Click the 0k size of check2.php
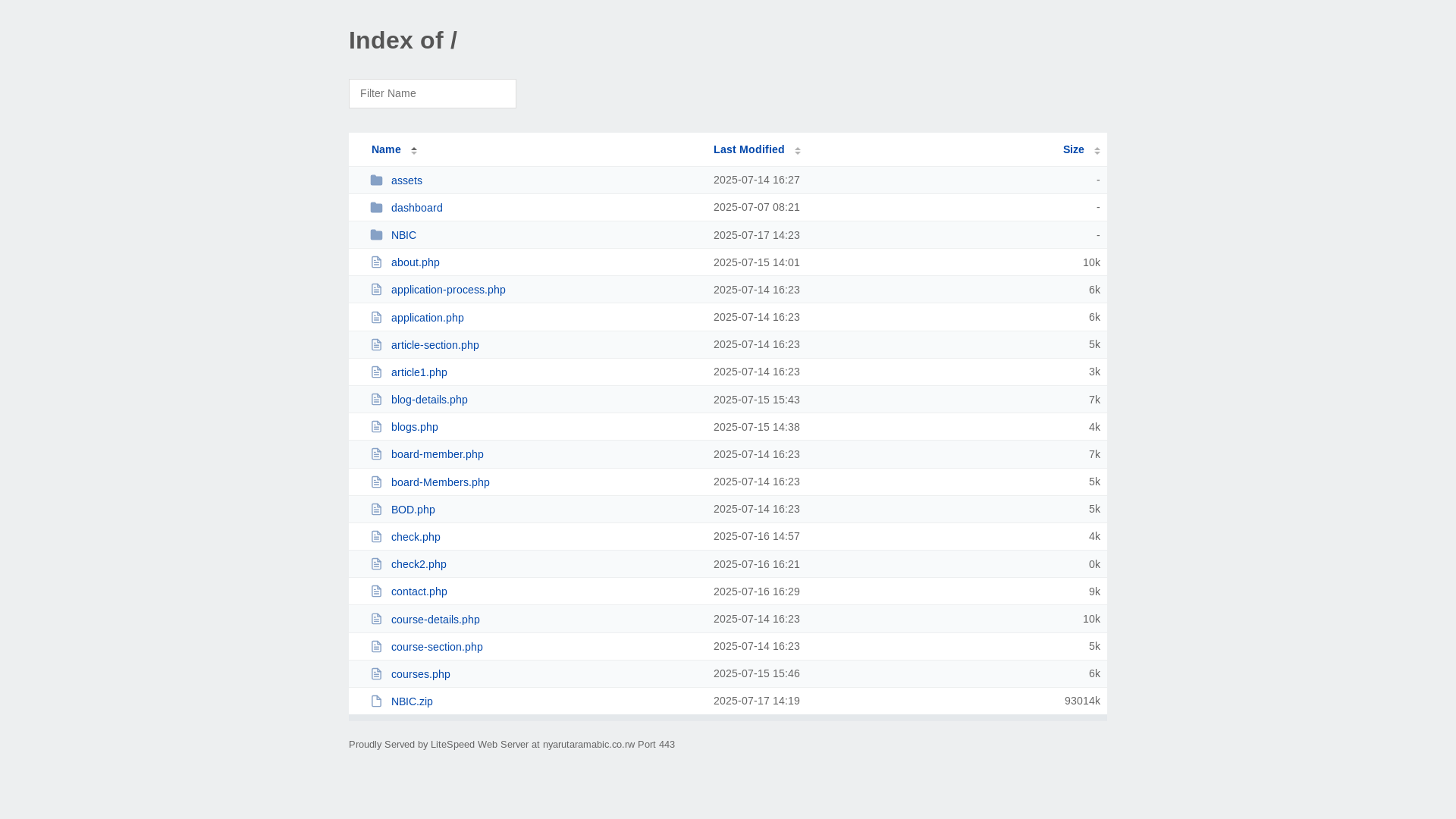 (x=1094, y=564)
